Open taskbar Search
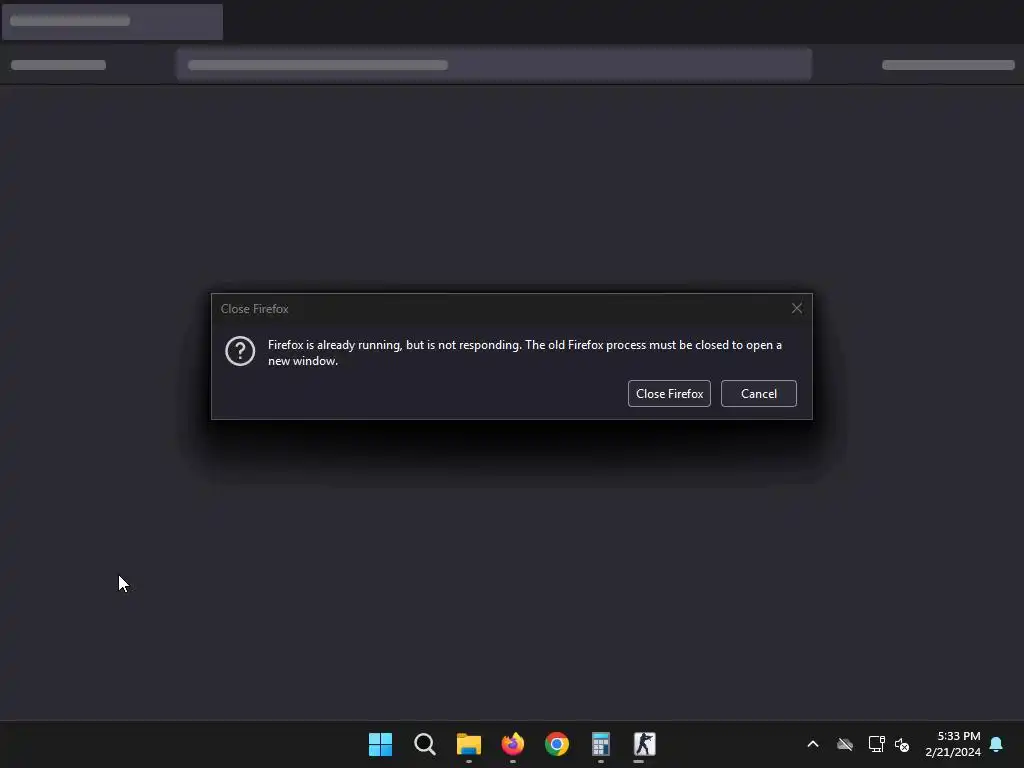Viewport: 1024px width, 768px height. click(x=424, y=744)
